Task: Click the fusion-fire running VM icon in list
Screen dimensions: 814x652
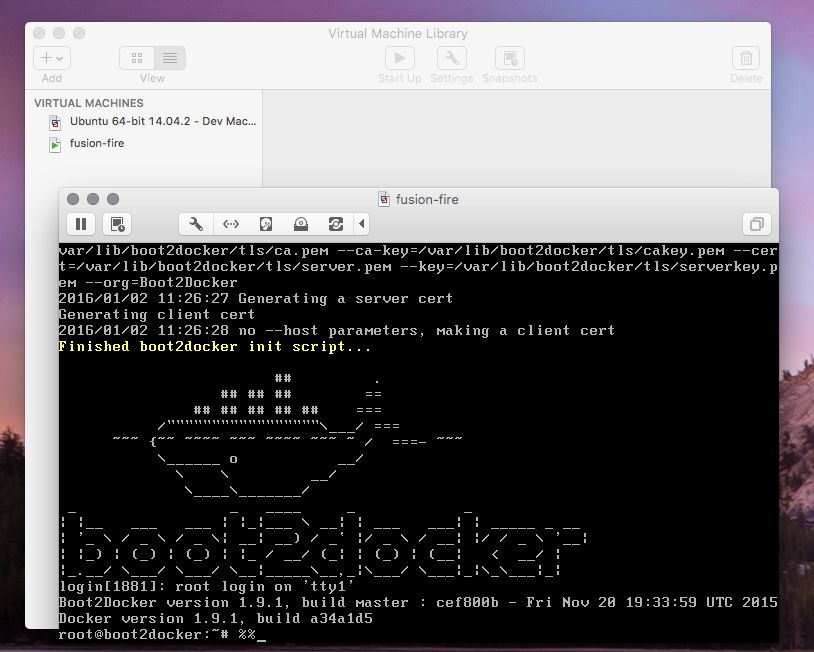Action: coord(55,144)
